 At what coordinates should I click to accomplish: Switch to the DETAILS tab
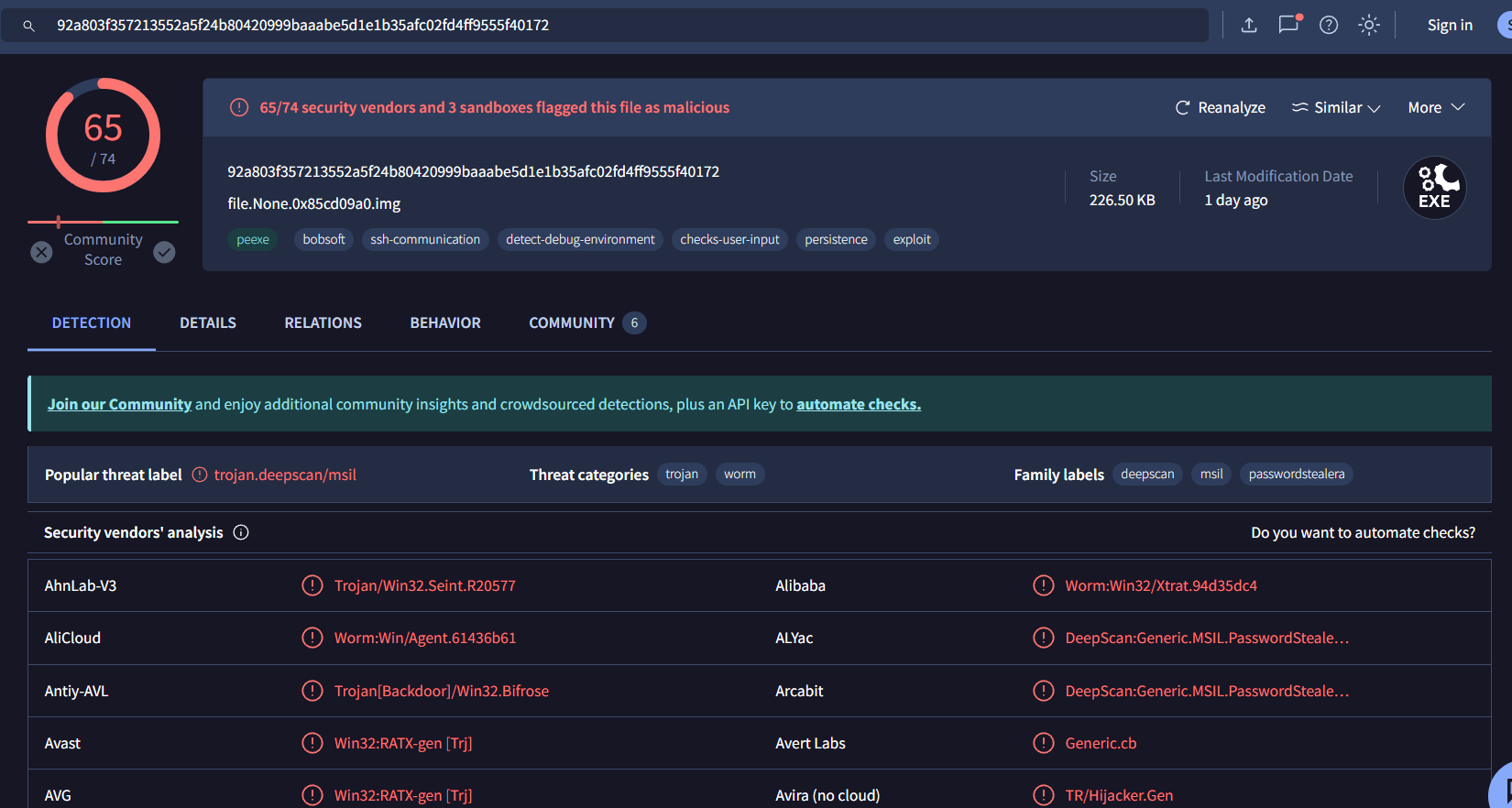(208, 322)
